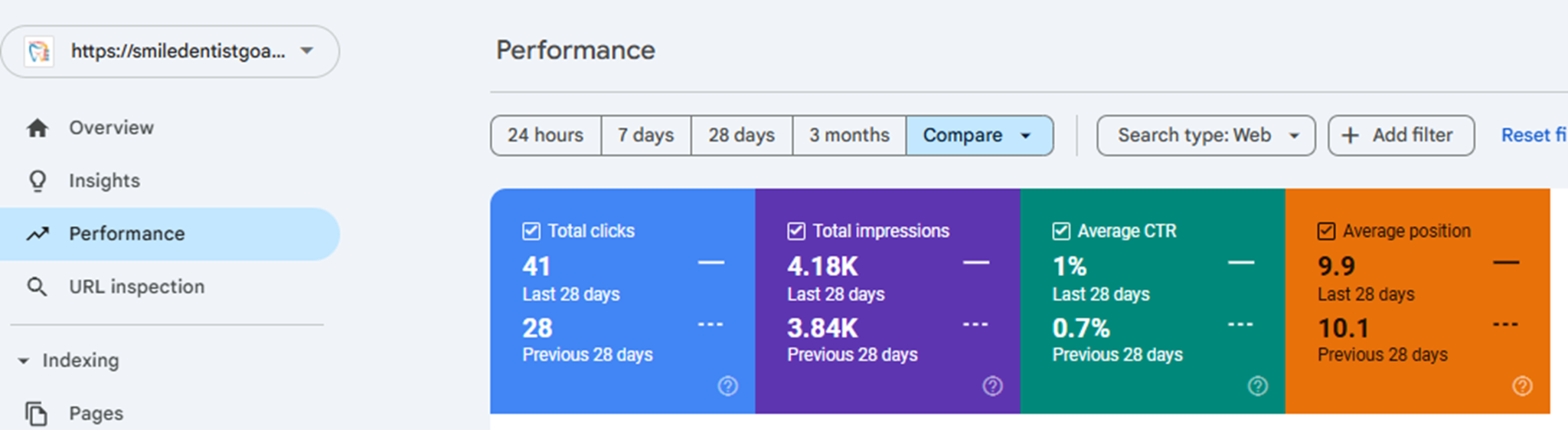The image size is (1568, 430).
Task: Click the Overview home icon
Action: click(x=38, y=128)
